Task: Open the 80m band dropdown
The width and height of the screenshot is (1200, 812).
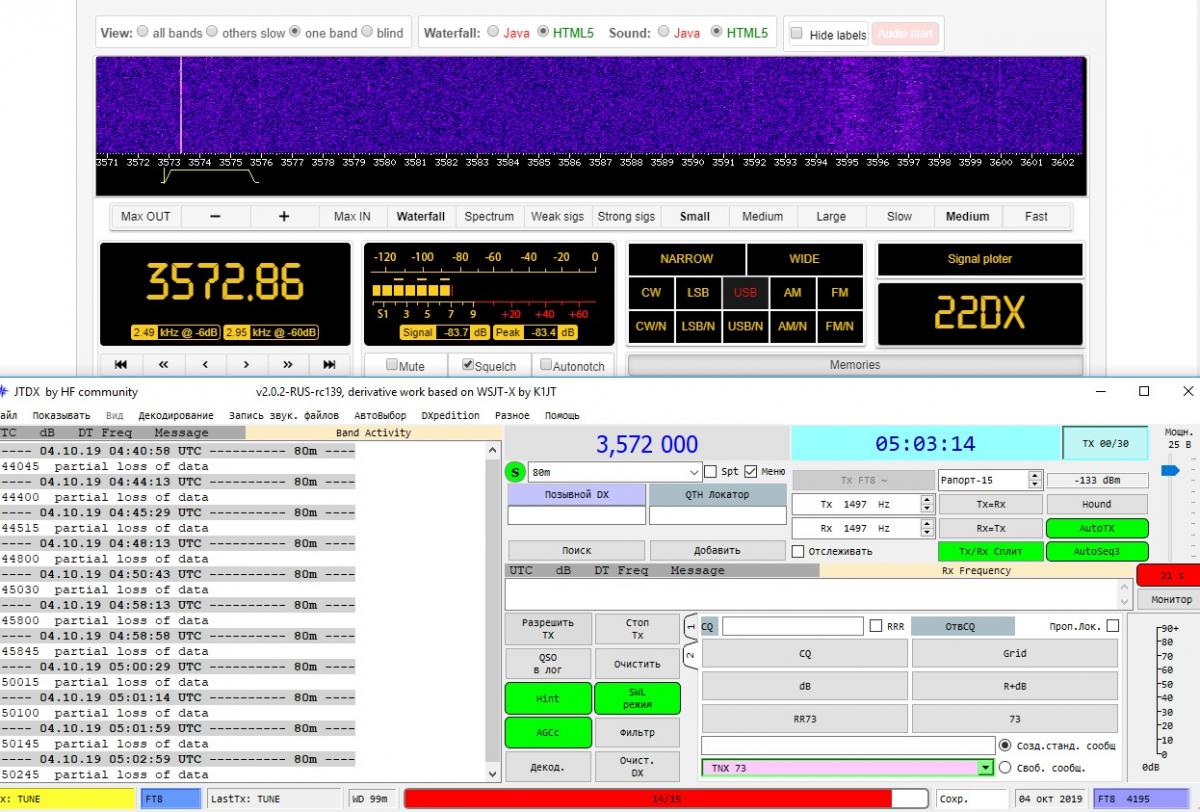Action: (694, 472)
